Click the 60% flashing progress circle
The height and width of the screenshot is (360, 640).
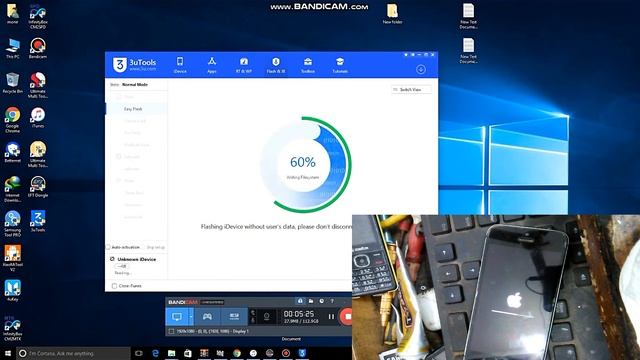304,164
